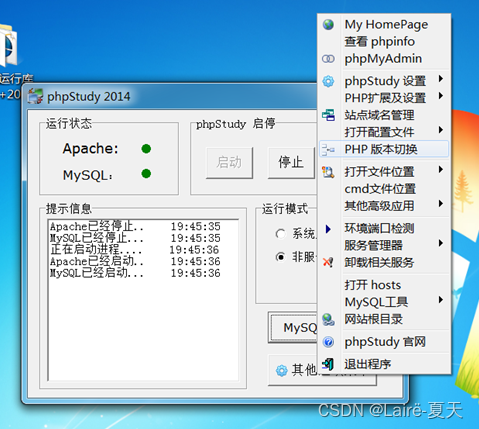Visit phpStudy 官网 from the menu
Image resolution: width=479 pixels, height=429 pixels.
click(384, 342)
